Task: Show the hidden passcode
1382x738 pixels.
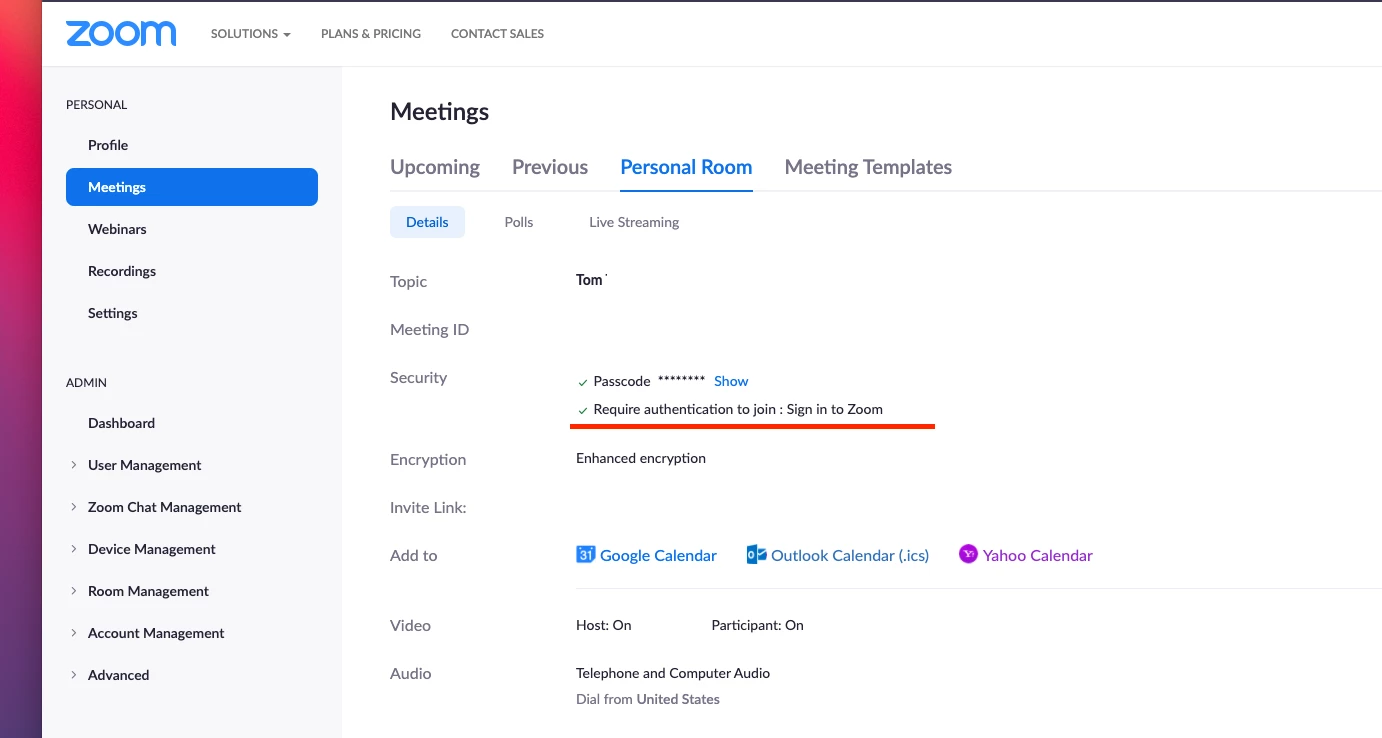Action: (x=731, y=381)
